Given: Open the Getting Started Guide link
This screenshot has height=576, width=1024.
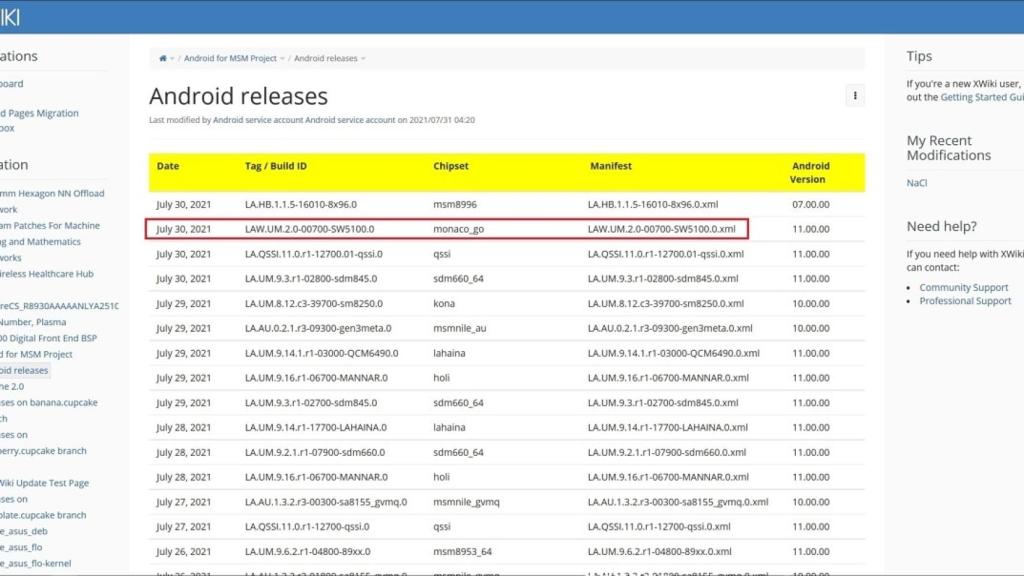Looking at the screenshot, I should pos(981,98).
